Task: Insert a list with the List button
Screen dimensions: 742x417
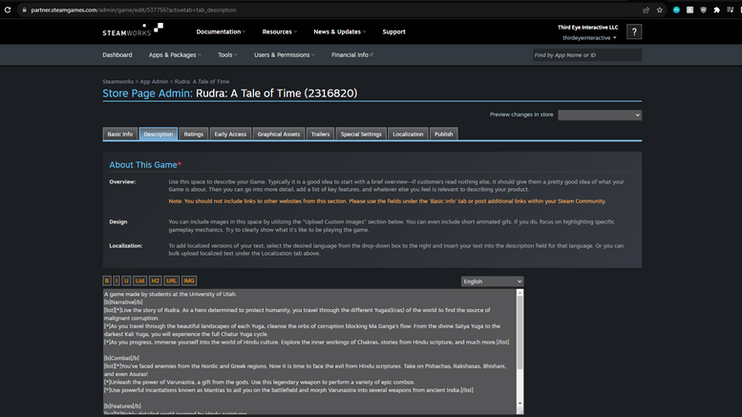Action: tap(140, 281)
